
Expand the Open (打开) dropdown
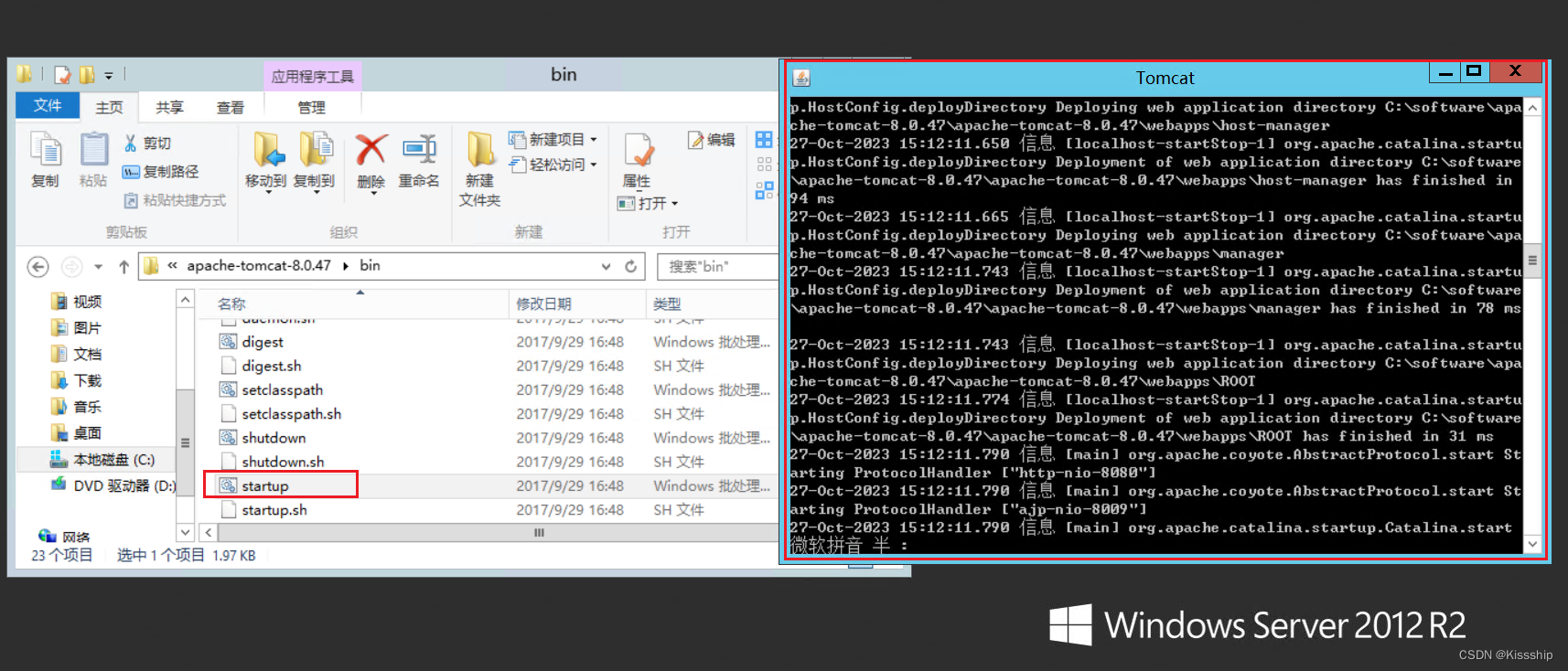coord(675,204)
